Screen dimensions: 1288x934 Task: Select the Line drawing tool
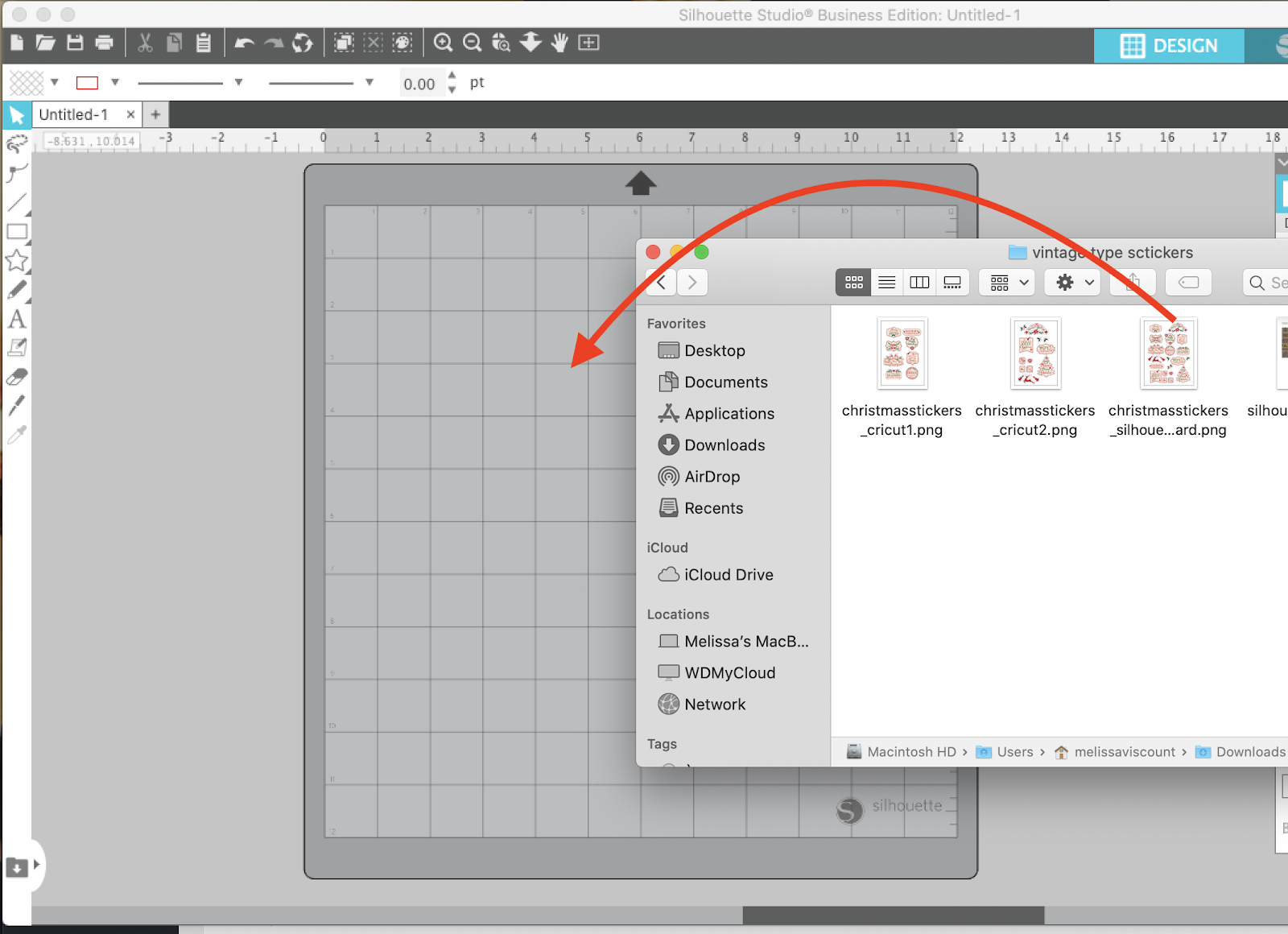17,202
